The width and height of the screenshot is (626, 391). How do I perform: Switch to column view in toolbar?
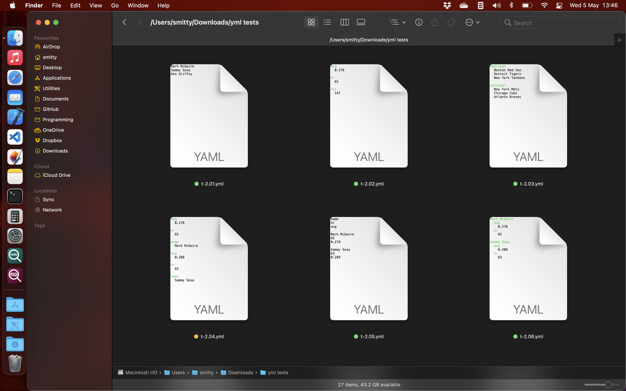click(x=344, y=22)
